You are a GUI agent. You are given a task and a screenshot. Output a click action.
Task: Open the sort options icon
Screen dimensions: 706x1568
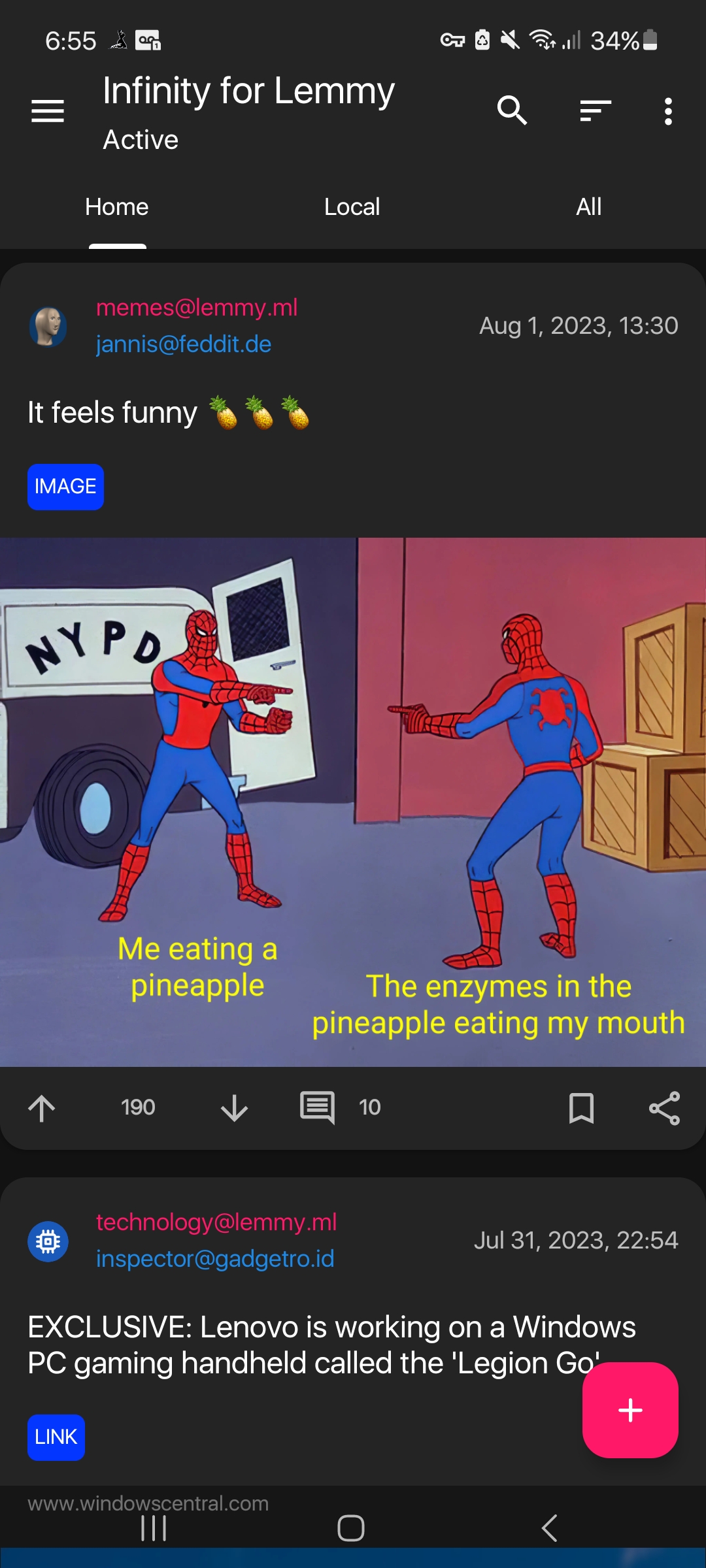pyautogui.click(x=596, y=110)
